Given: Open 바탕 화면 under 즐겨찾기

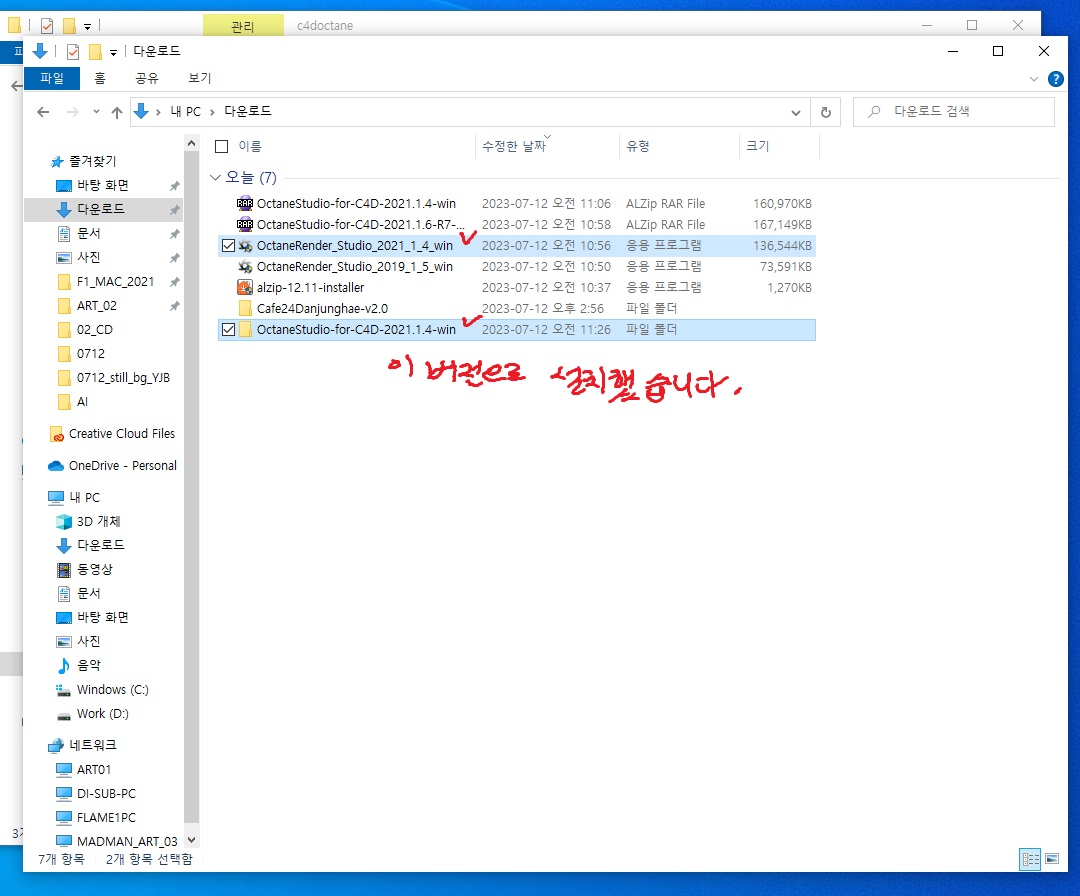Looking at the screenshot, I should [103, 185].
